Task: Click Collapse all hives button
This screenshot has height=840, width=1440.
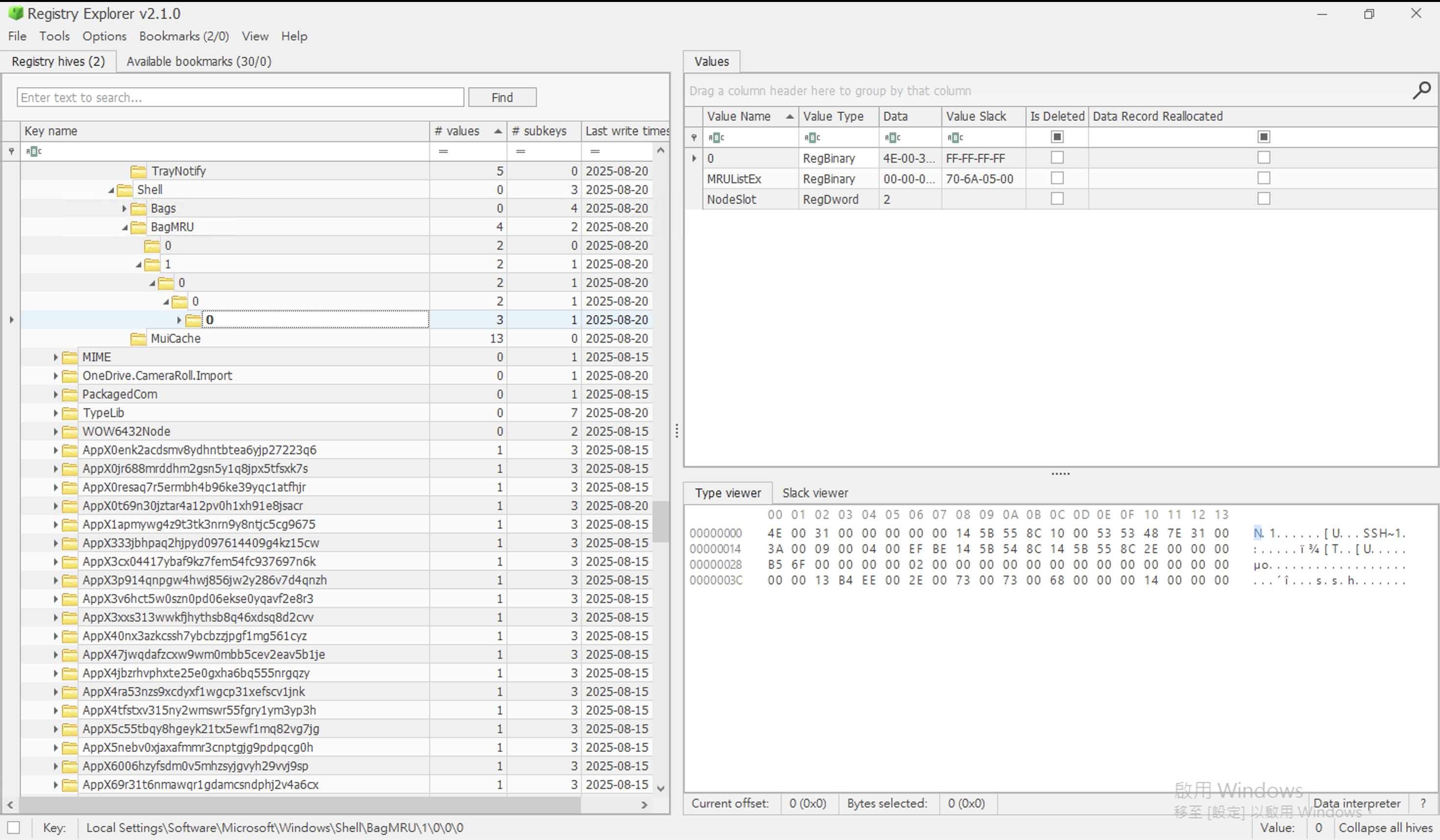Action: click(1385, 827)
